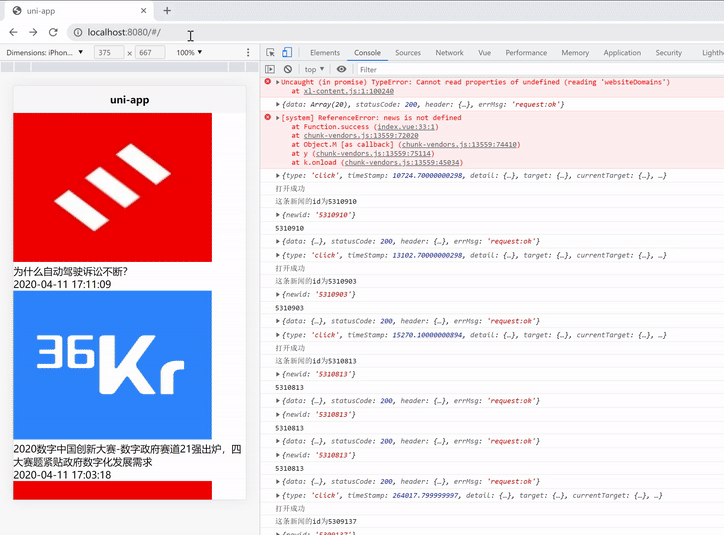This screenshot has width=724, height=535.
Task: Switch to the Console tab
Action: (367, 53)
